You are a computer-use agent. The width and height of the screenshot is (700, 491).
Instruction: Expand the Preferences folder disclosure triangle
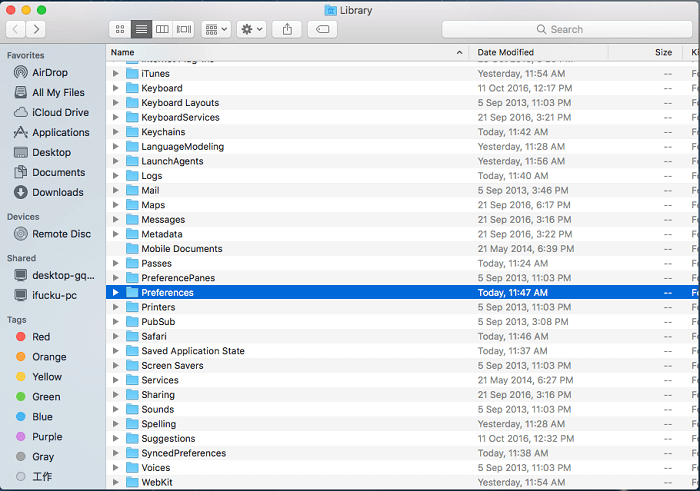coord(116,293)
